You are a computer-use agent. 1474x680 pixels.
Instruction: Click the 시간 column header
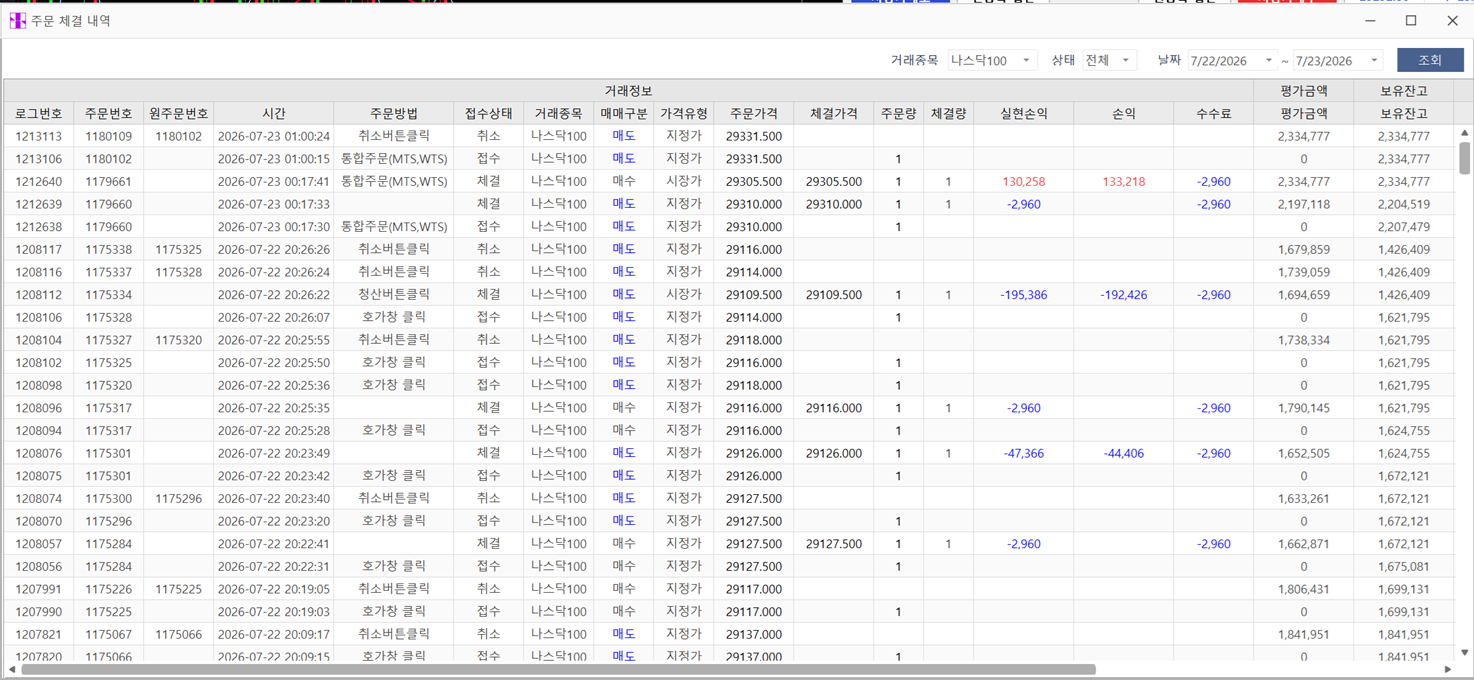[x=274, y=113]
